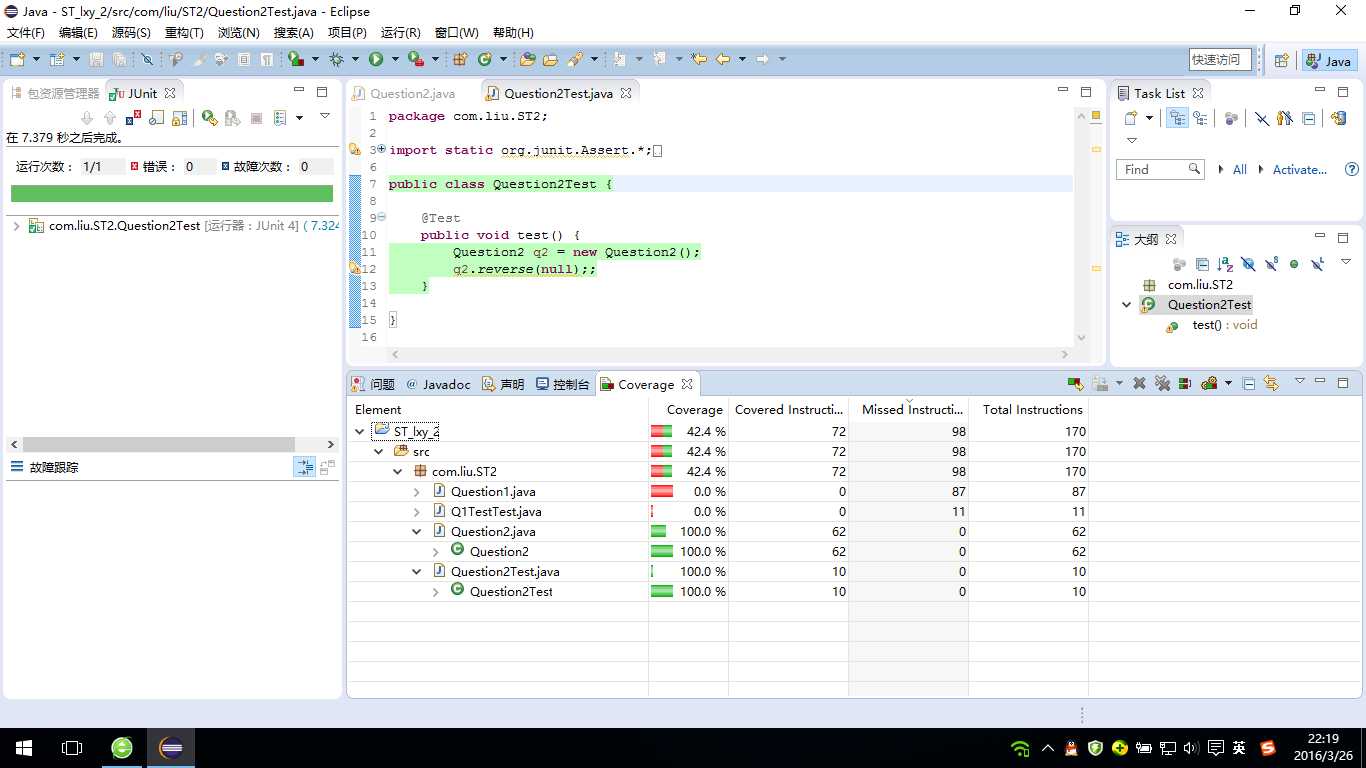This screenshot has width=1366, height=768.
Task: Launch the Debug toolbar bug icon
Action: (x=337, y=59)
